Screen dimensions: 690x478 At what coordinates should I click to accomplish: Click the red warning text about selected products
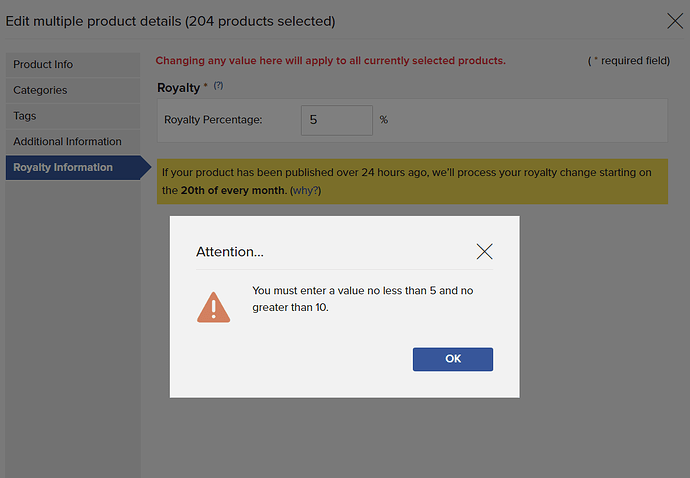coord(330,61)
